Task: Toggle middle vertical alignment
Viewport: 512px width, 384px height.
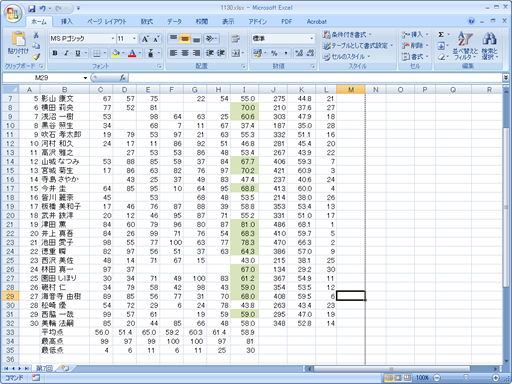Action: (x=185, y=39)
